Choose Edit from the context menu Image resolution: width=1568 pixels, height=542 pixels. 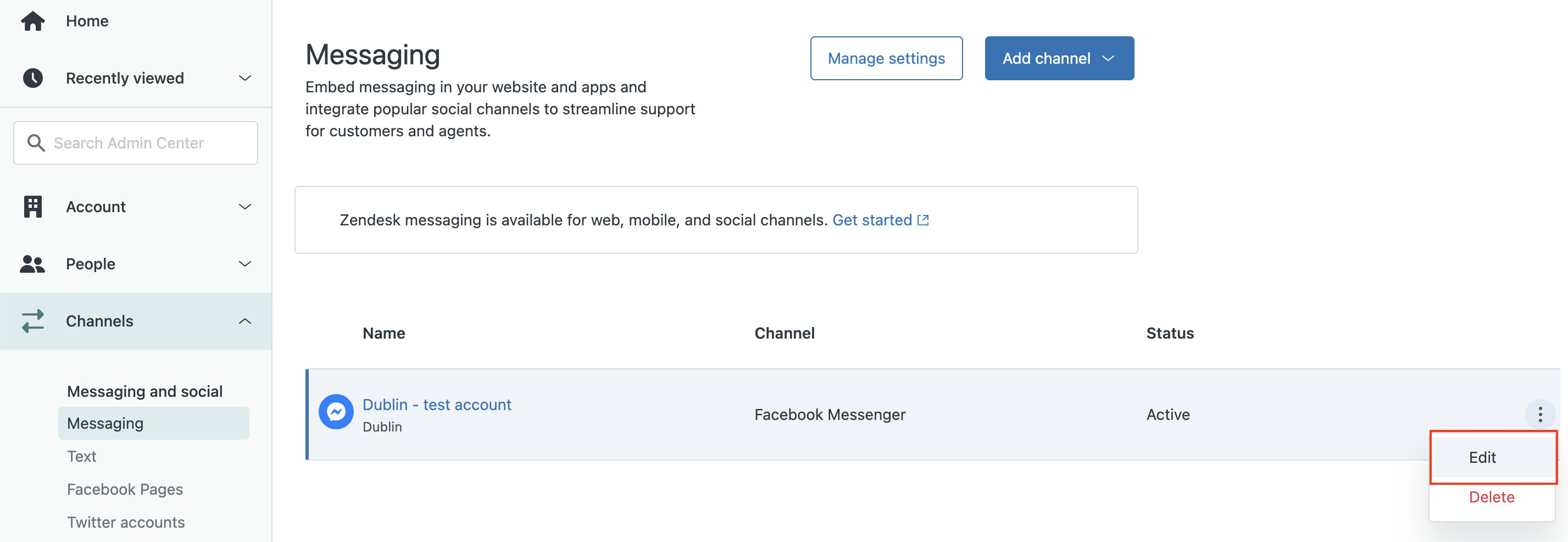click(1493, 457)
